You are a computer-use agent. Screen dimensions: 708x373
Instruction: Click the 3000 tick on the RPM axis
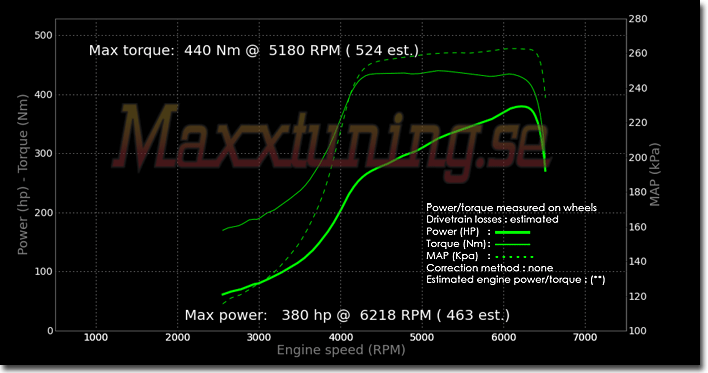pyautogui.click(x=259, y=337)
